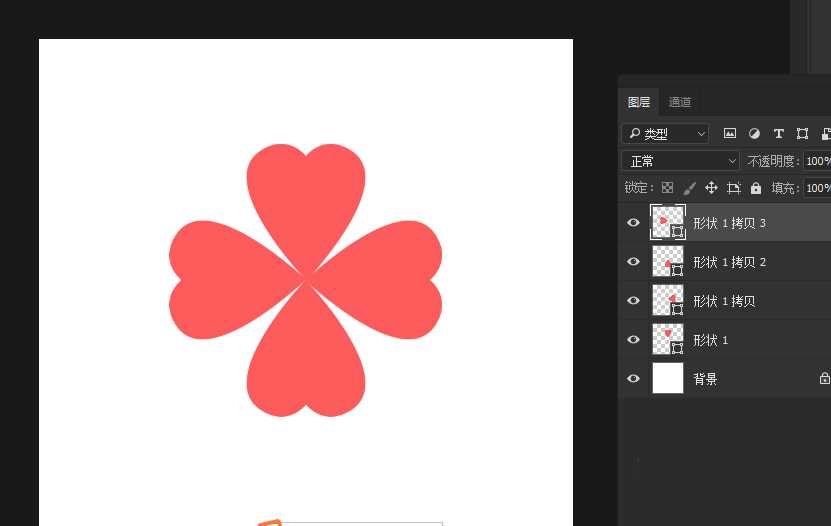The width and height of the screenshot is (831, 526).
Task: Select the 形状 1 拷贝 layer name
Action: pos(724,301)
